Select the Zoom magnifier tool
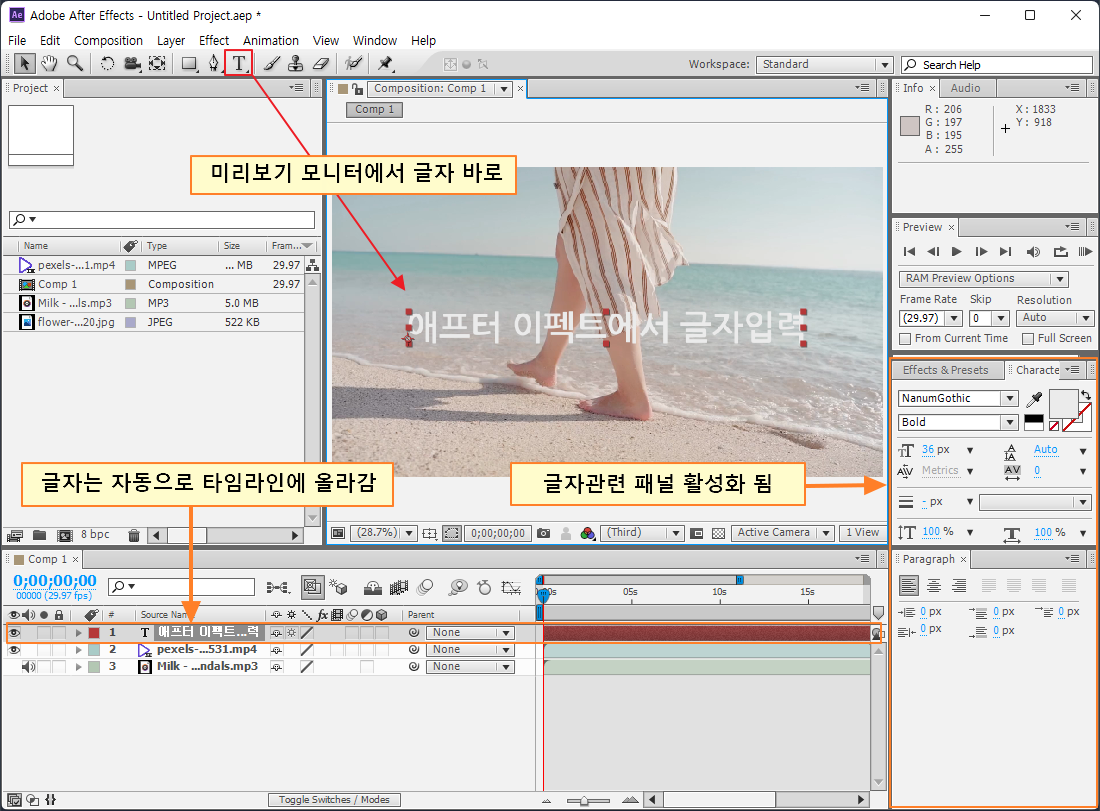The width and height of the screenshot is (1100, 811). pyautogui.click(x=74, y=64)
